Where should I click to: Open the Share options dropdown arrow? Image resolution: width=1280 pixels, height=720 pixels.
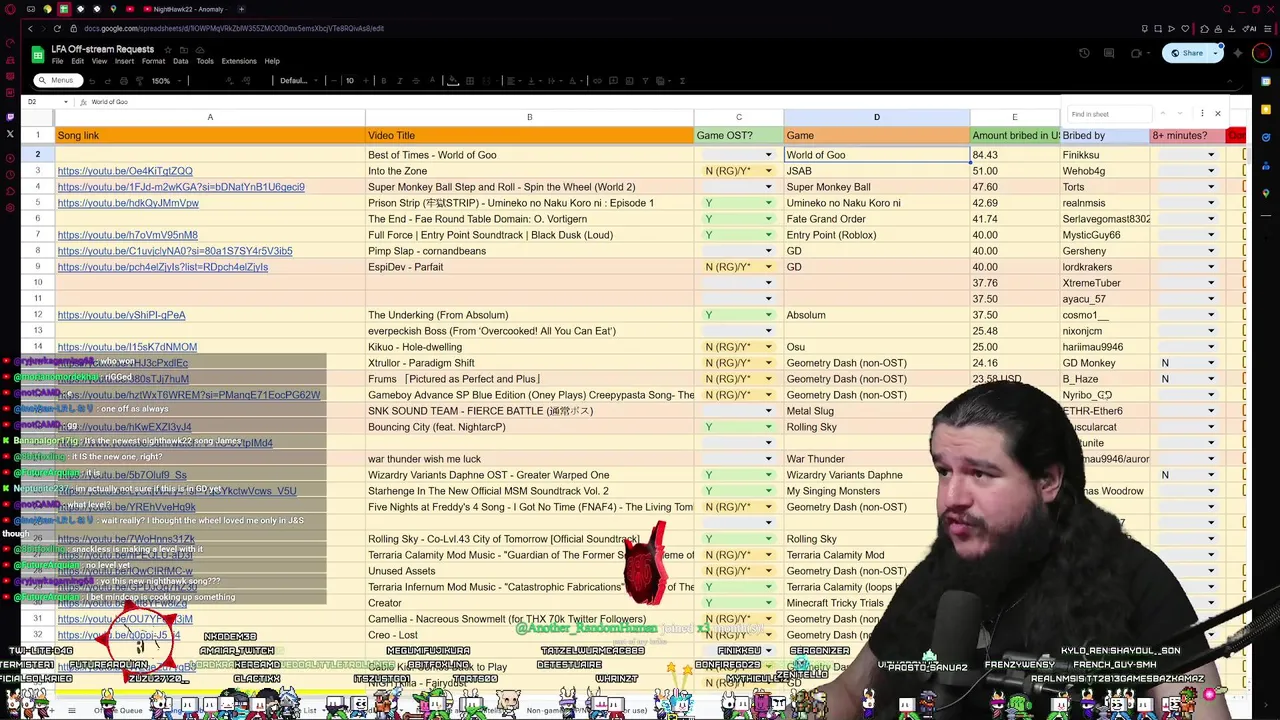point(1215,53)
